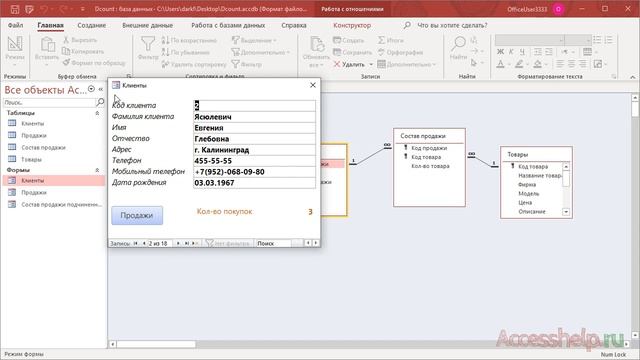Click Что вы хотите сделать search

pos(452,25)
